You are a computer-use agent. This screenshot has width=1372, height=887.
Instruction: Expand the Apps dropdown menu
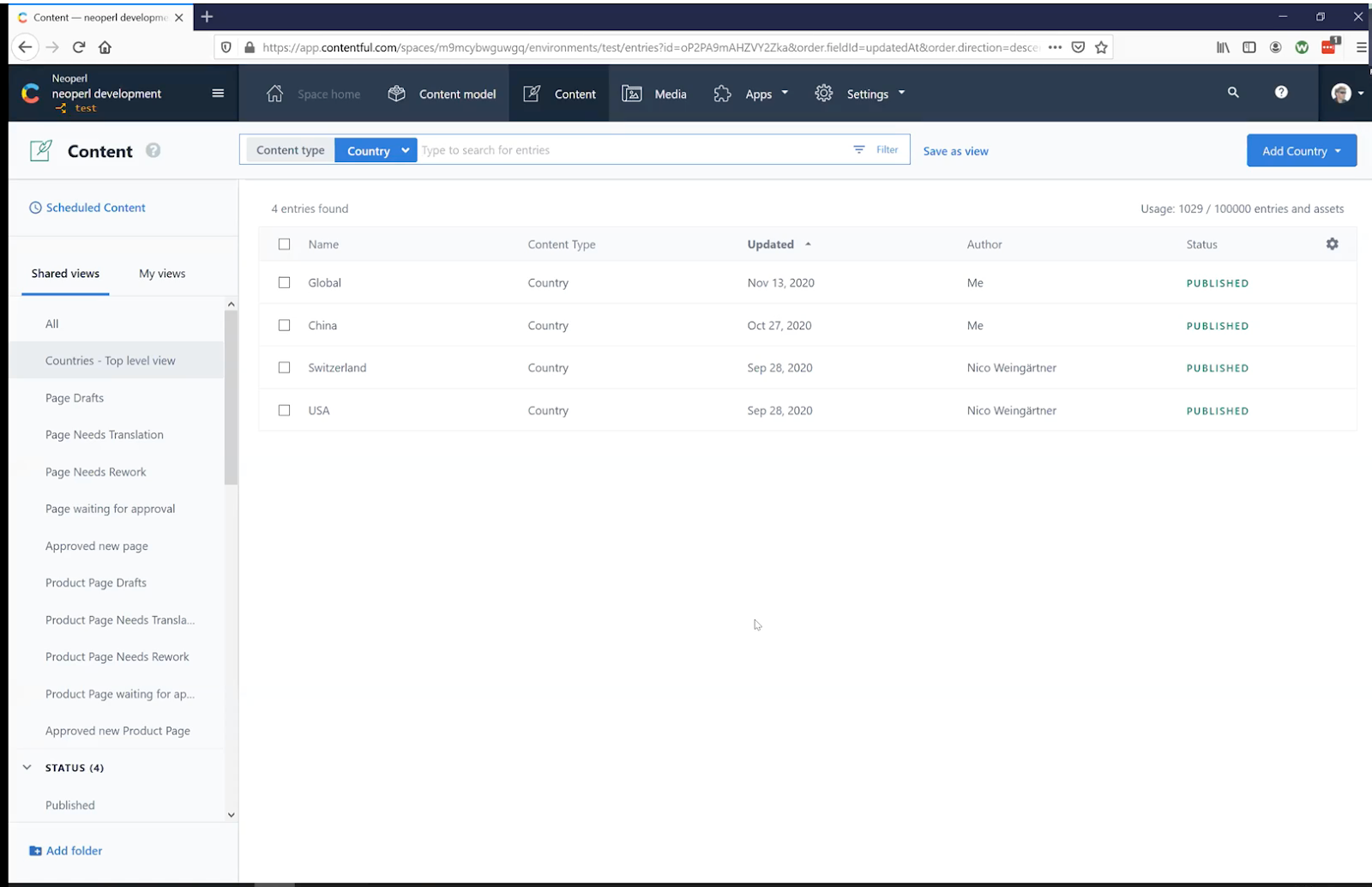751,94
